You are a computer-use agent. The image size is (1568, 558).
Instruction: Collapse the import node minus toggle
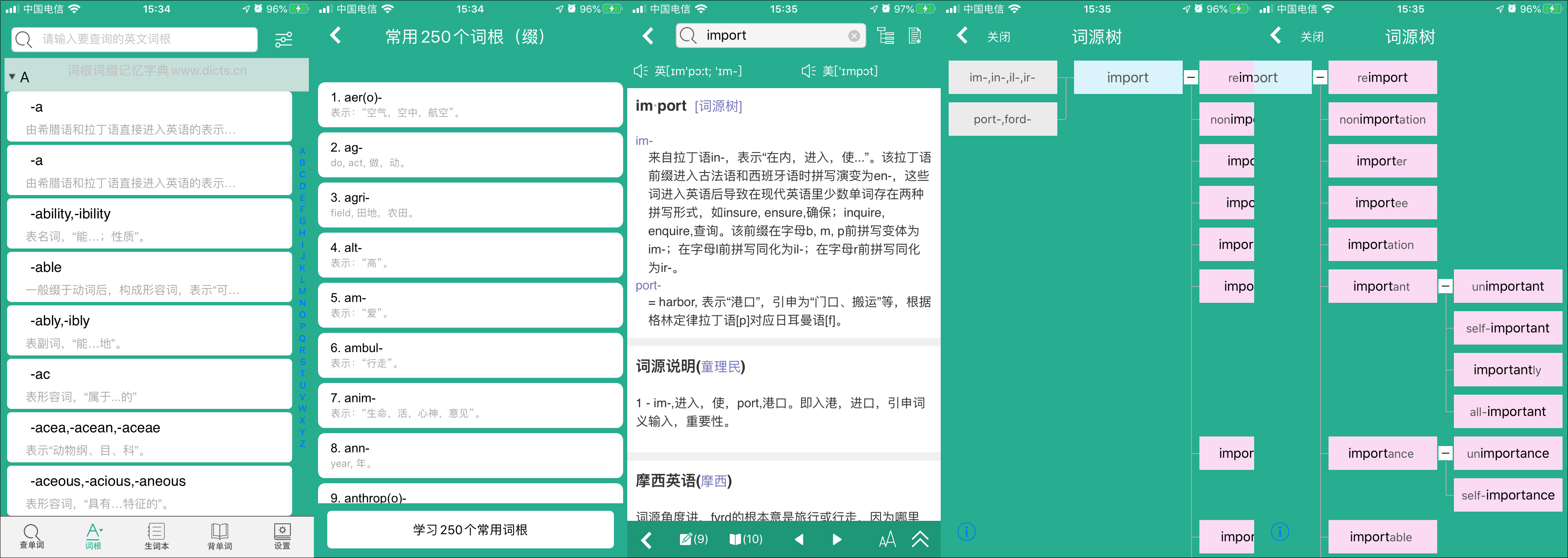click(1191, 77)
